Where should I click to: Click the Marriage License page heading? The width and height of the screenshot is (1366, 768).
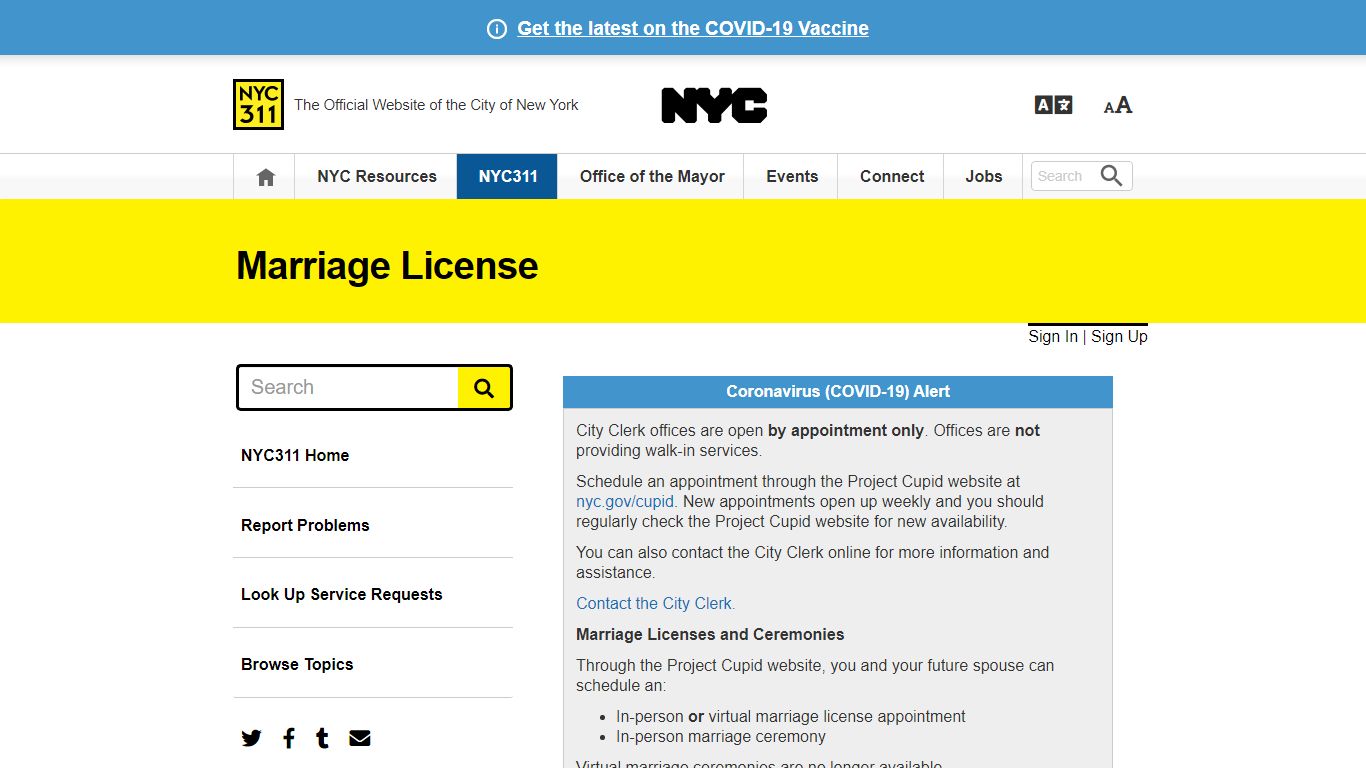click(x=387, y=266)
